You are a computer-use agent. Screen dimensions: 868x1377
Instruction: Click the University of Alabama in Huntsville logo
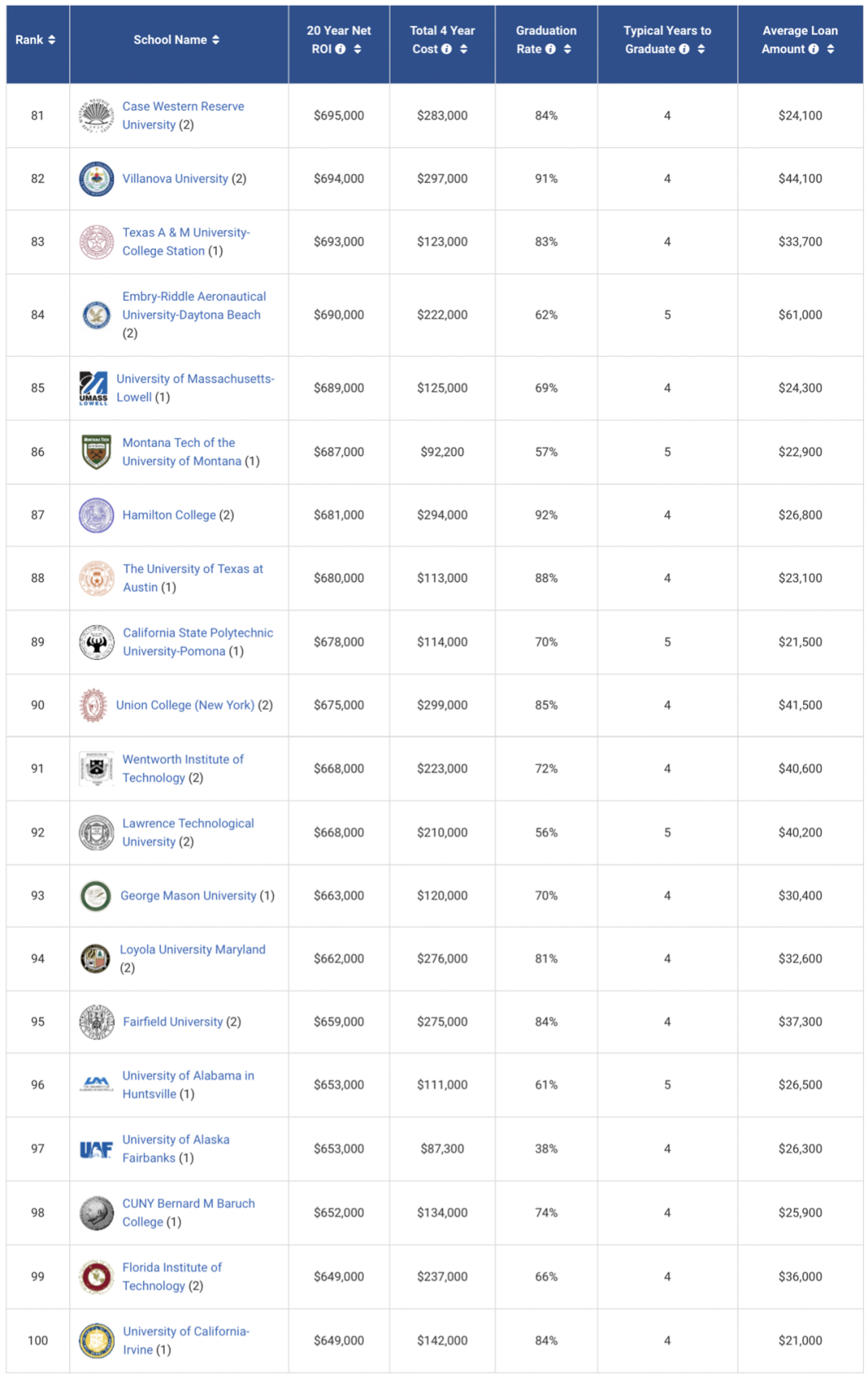96,1084
